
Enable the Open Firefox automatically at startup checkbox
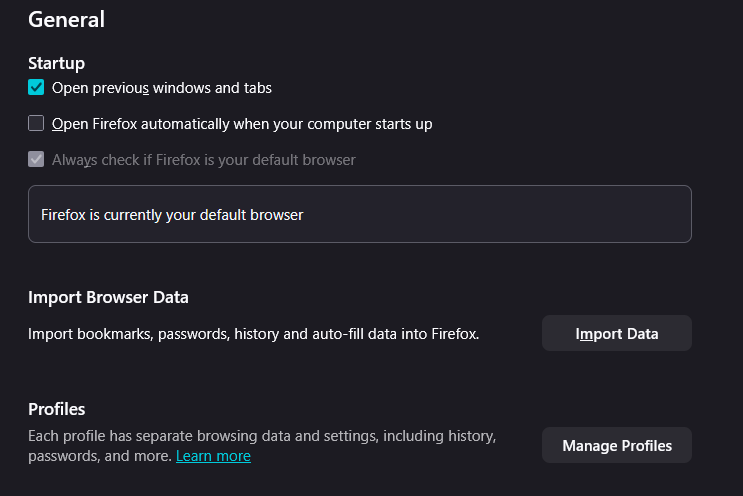click(x=36, y=124)
